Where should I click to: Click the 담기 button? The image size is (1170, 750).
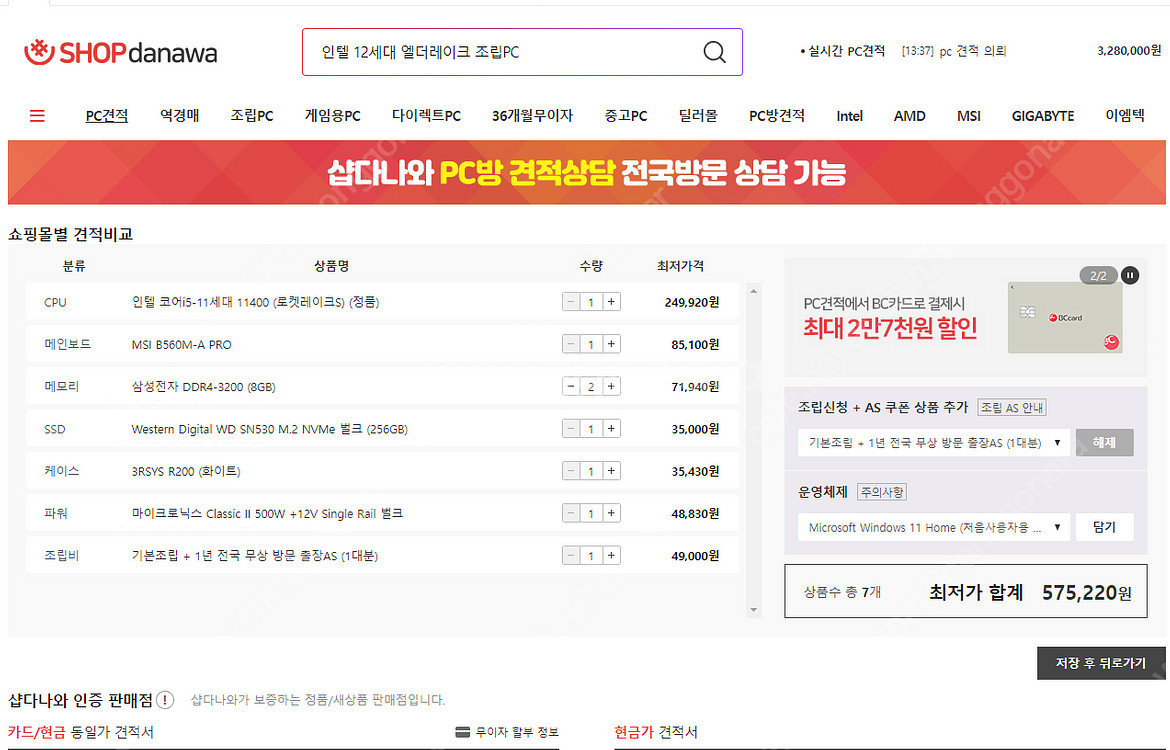[1104, 527]
